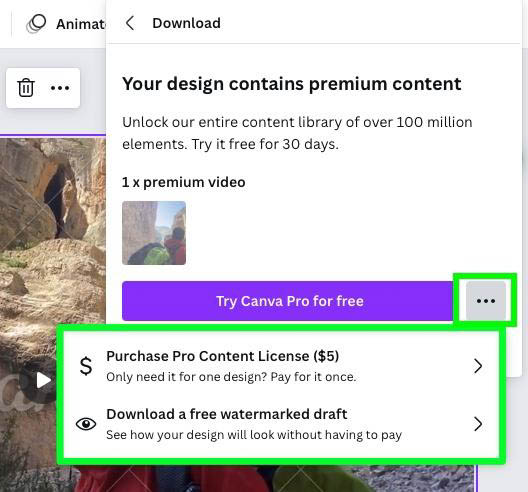Open the Animate panel label
The width and height of the screenshot is (528, 492).
click(x=81, y=24)
